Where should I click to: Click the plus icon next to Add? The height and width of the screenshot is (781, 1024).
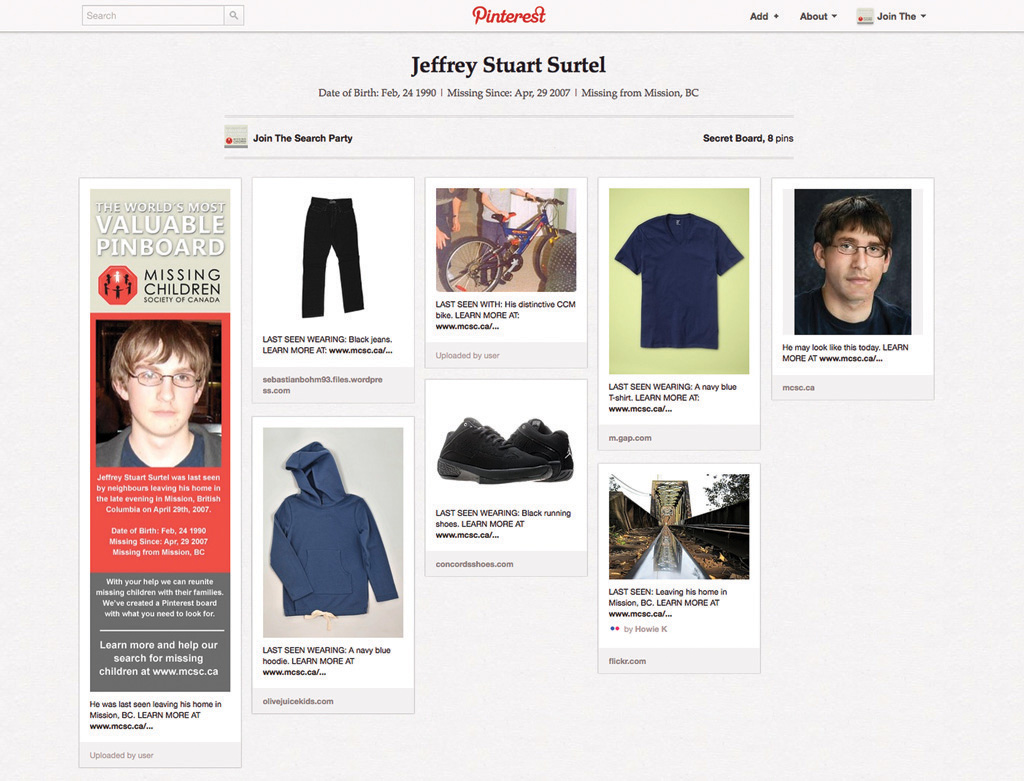pos(776,16)
